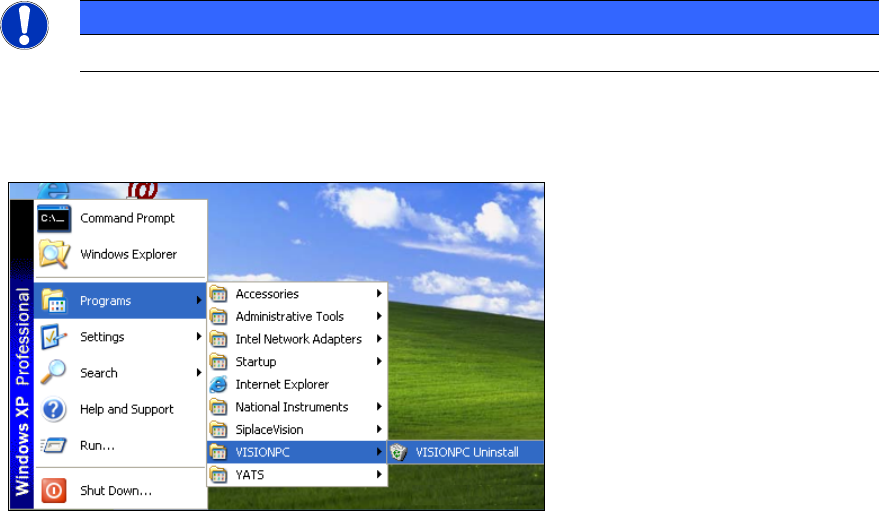
Task: Click the Programs folder icon
Action: tap(54, 300)
